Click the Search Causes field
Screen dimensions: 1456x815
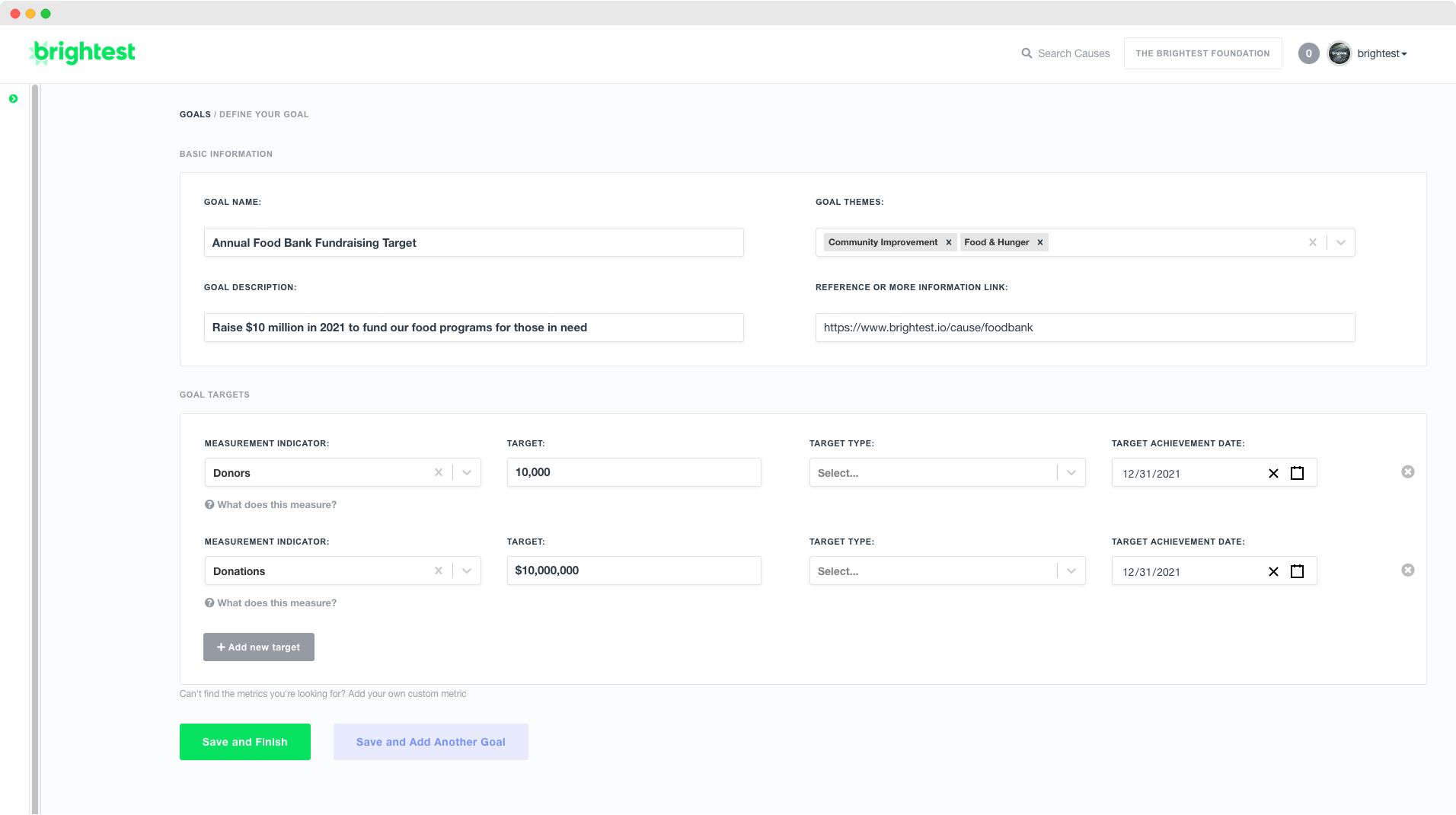[1074, 53]
